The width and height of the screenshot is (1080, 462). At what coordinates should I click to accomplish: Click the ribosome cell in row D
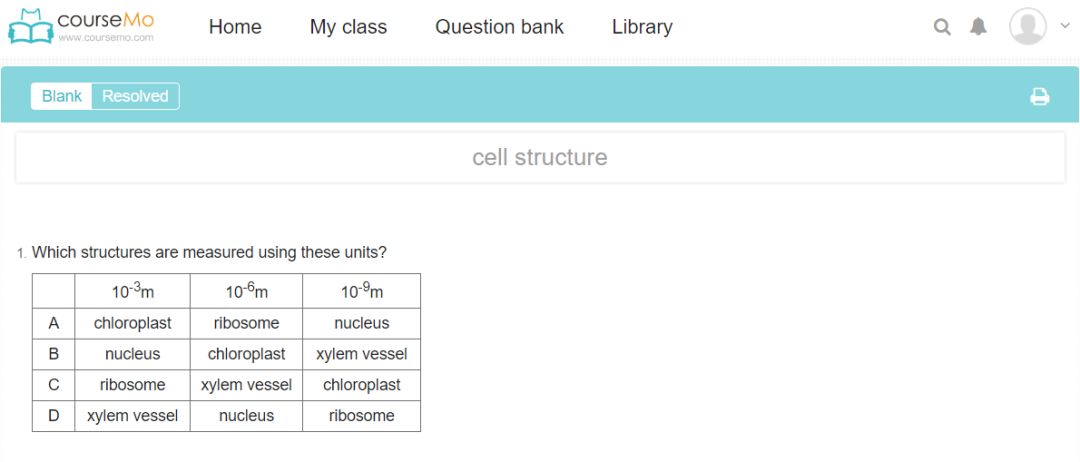coord(361,416)
